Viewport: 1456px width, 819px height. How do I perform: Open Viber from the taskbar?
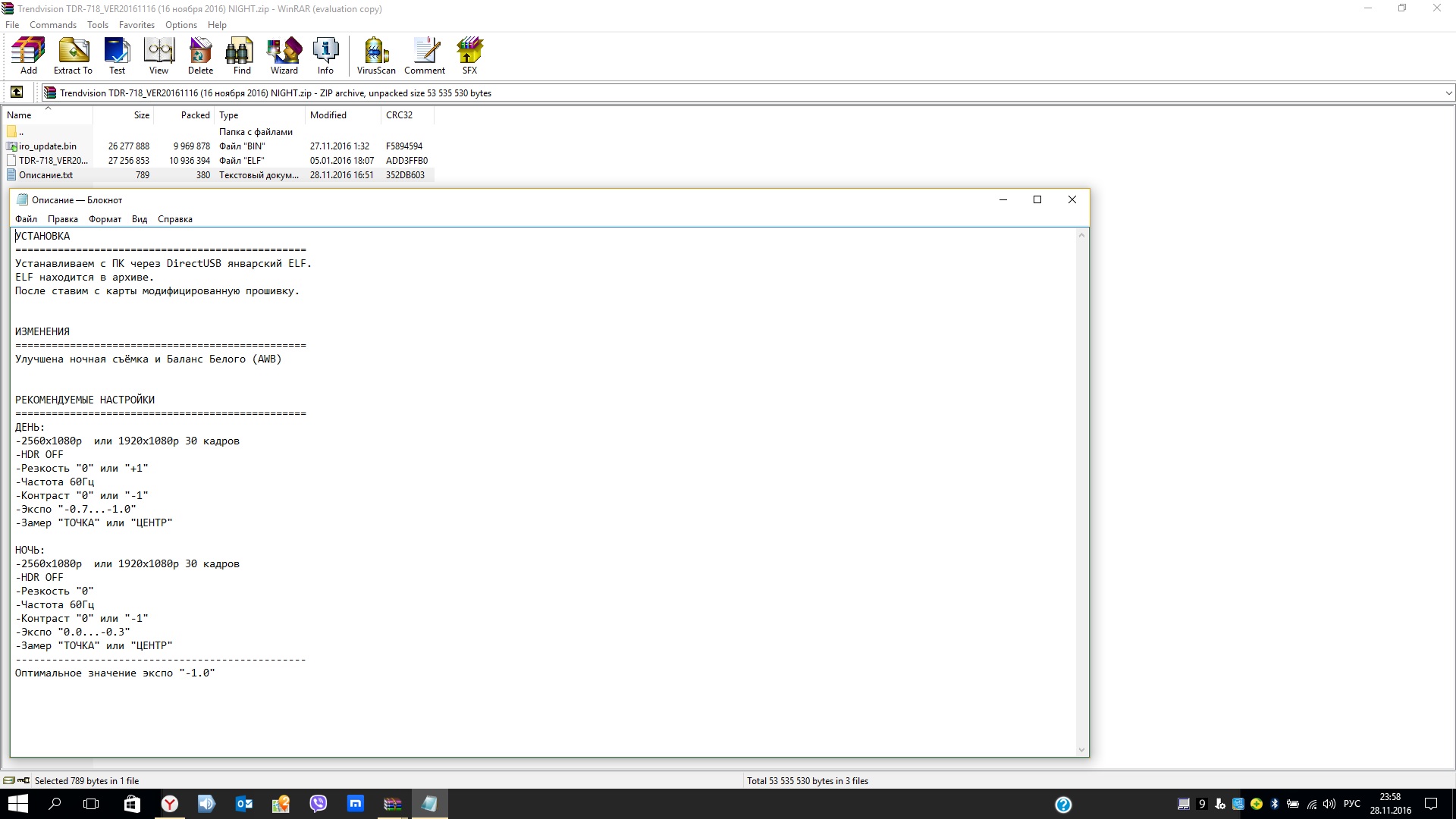point(318,804)
